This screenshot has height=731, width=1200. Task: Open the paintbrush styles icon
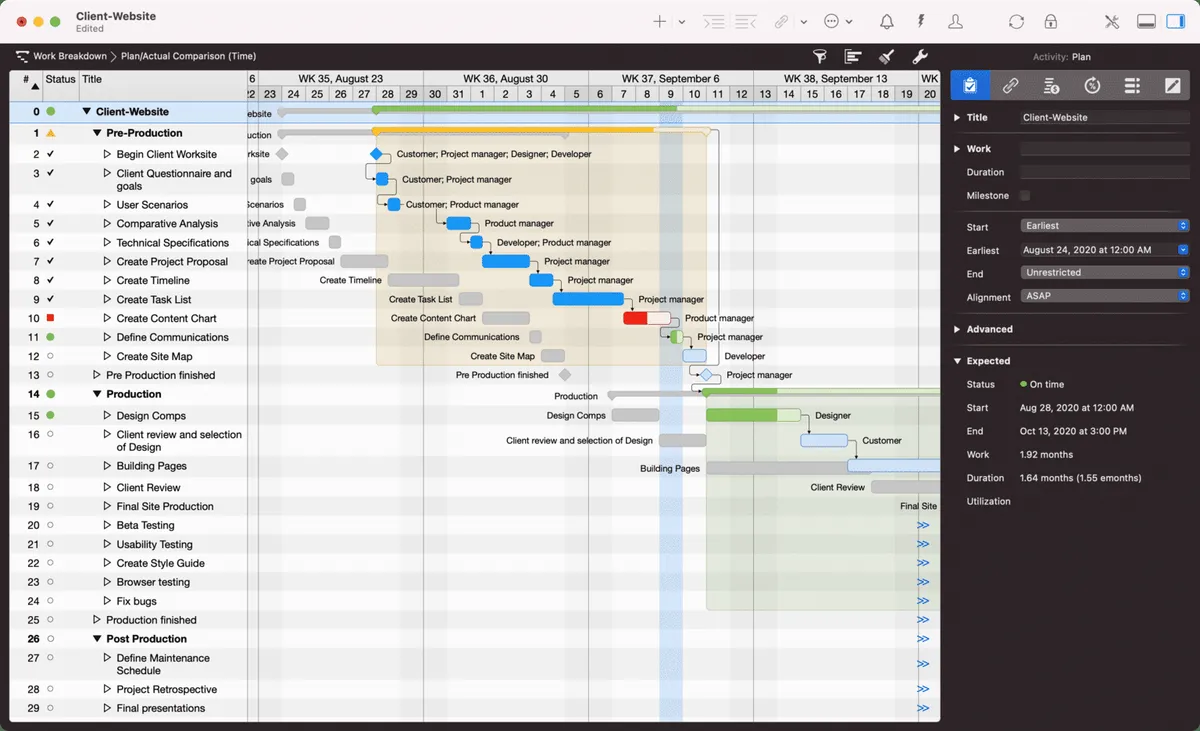coord(886,57)
